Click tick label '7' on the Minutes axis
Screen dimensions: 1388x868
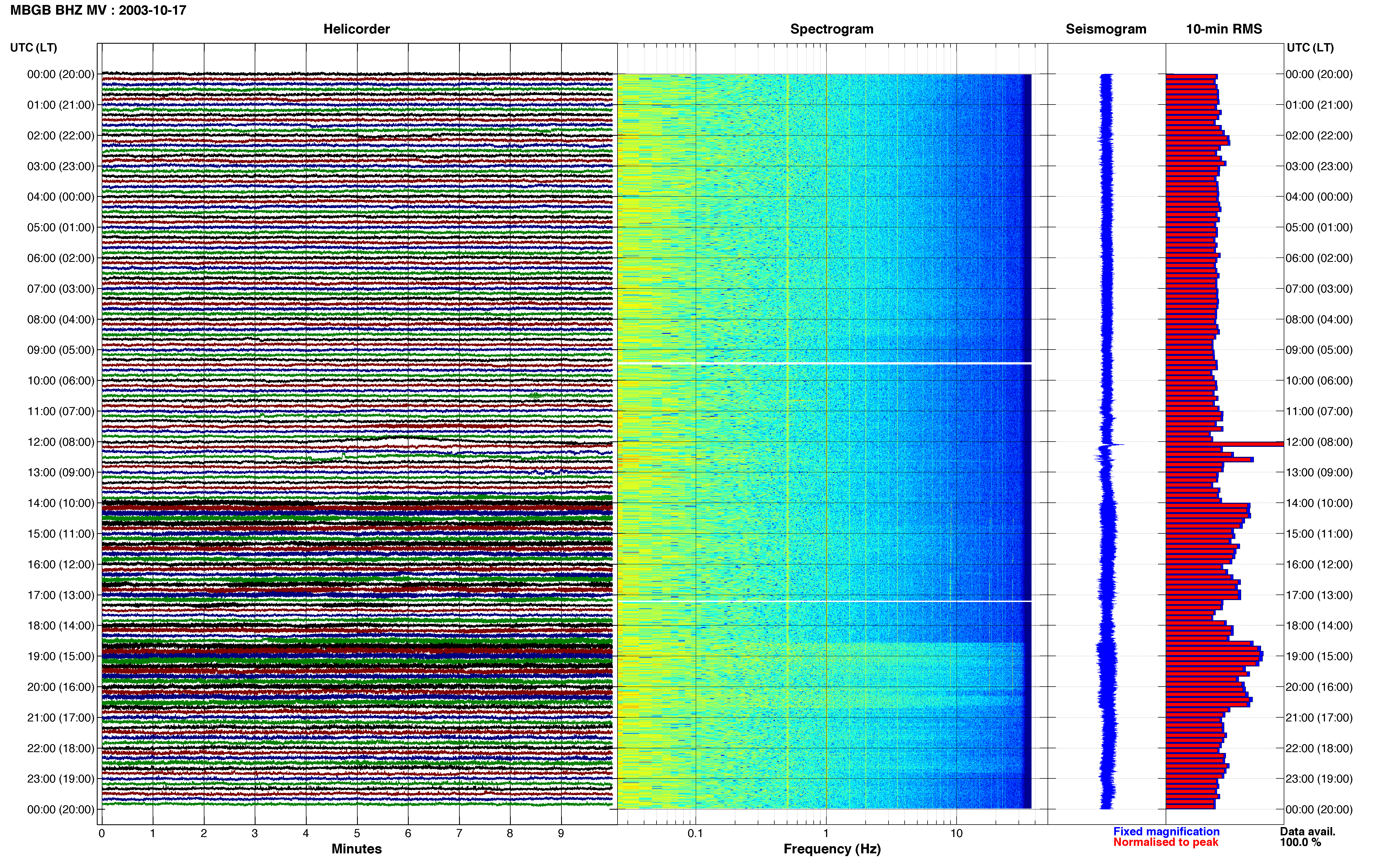459,833
